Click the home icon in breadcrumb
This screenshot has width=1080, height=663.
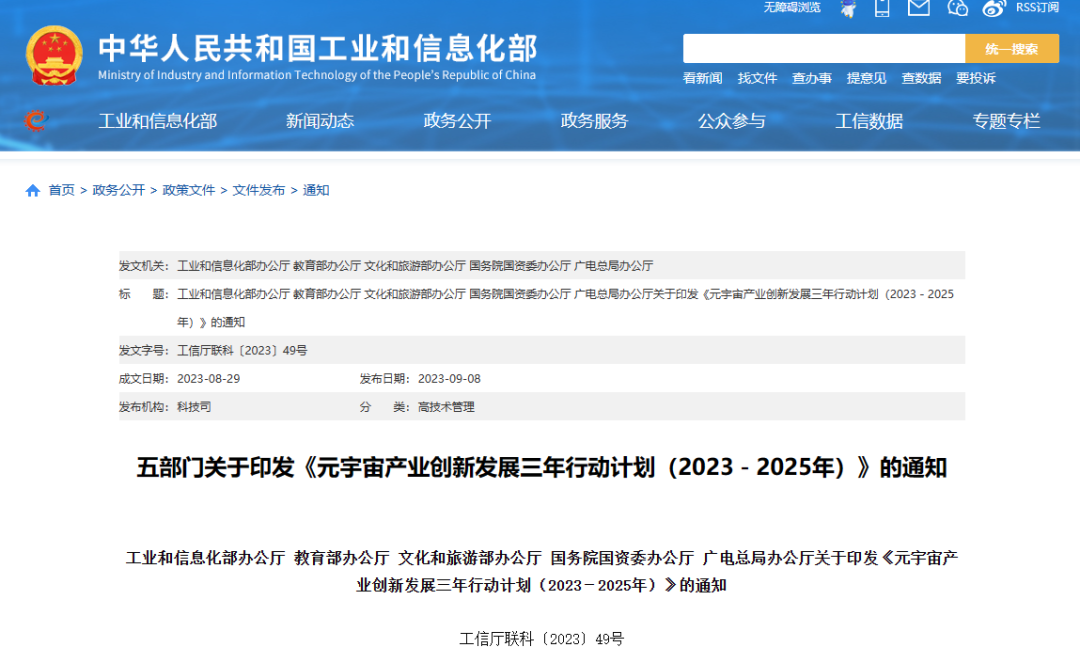[x=33, y=190]
